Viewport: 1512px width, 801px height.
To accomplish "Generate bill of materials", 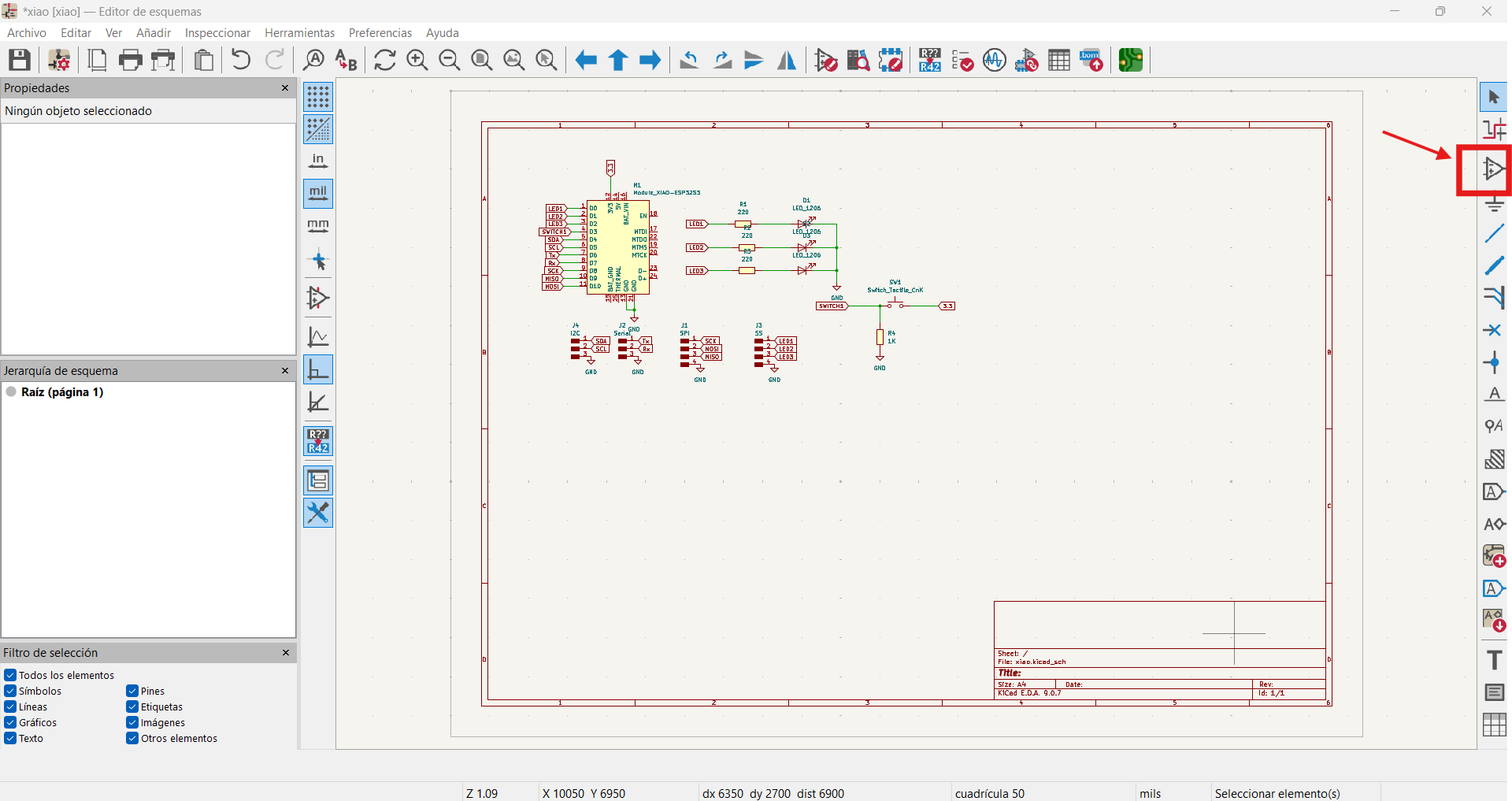I will tap(1091, 60).
